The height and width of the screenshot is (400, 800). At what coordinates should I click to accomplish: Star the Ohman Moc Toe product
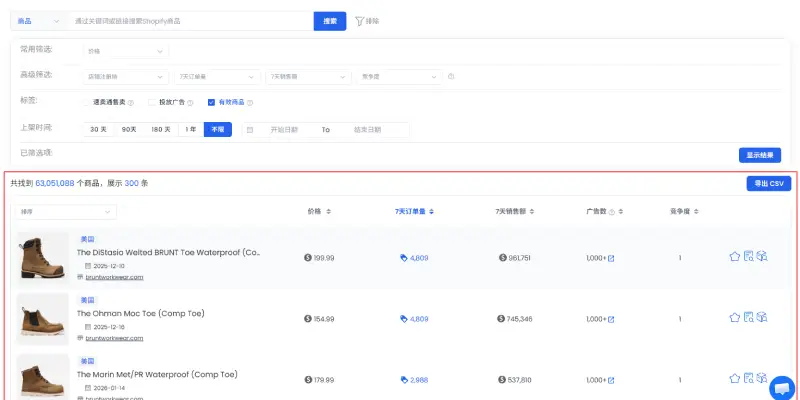coord(735,318)
